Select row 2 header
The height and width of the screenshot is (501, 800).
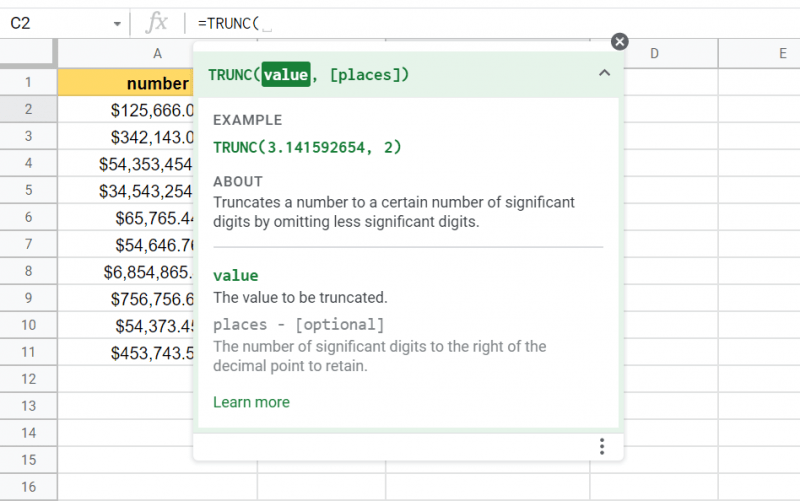[28, 109]
